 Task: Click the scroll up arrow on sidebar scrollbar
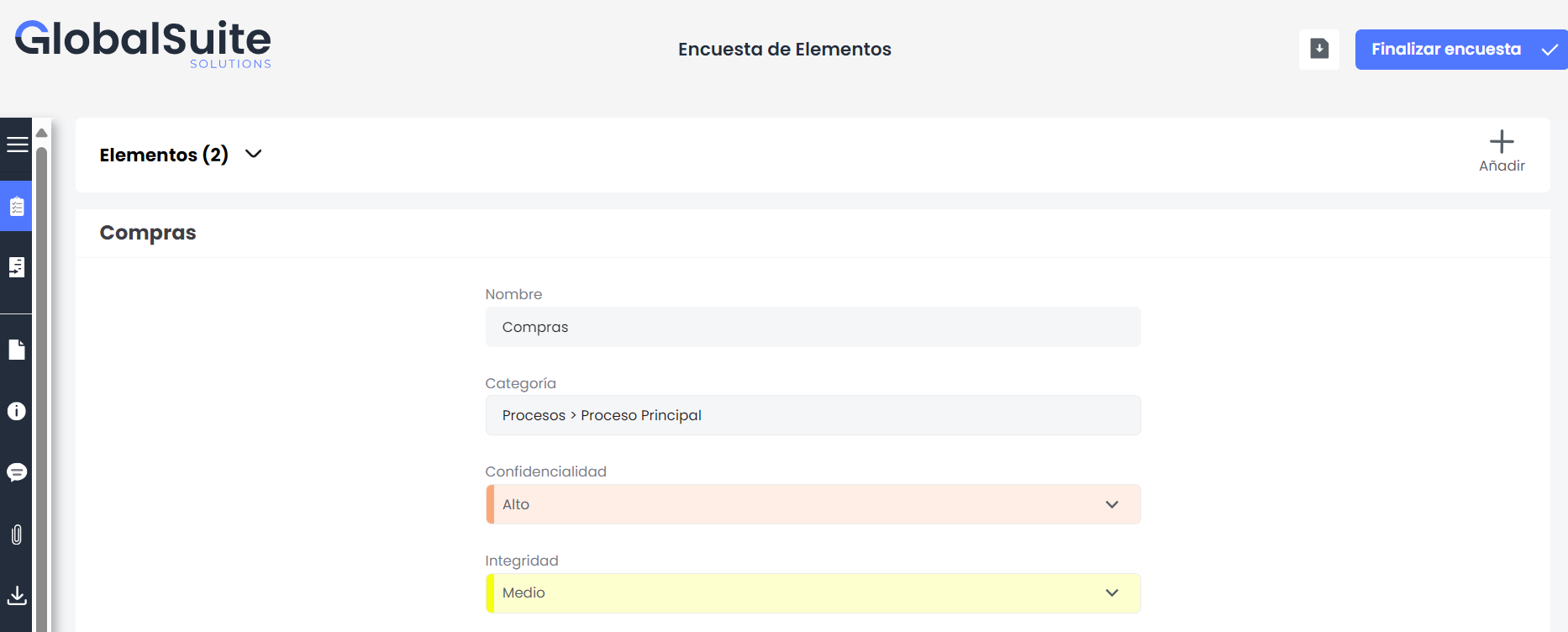[x=42, y=133]
